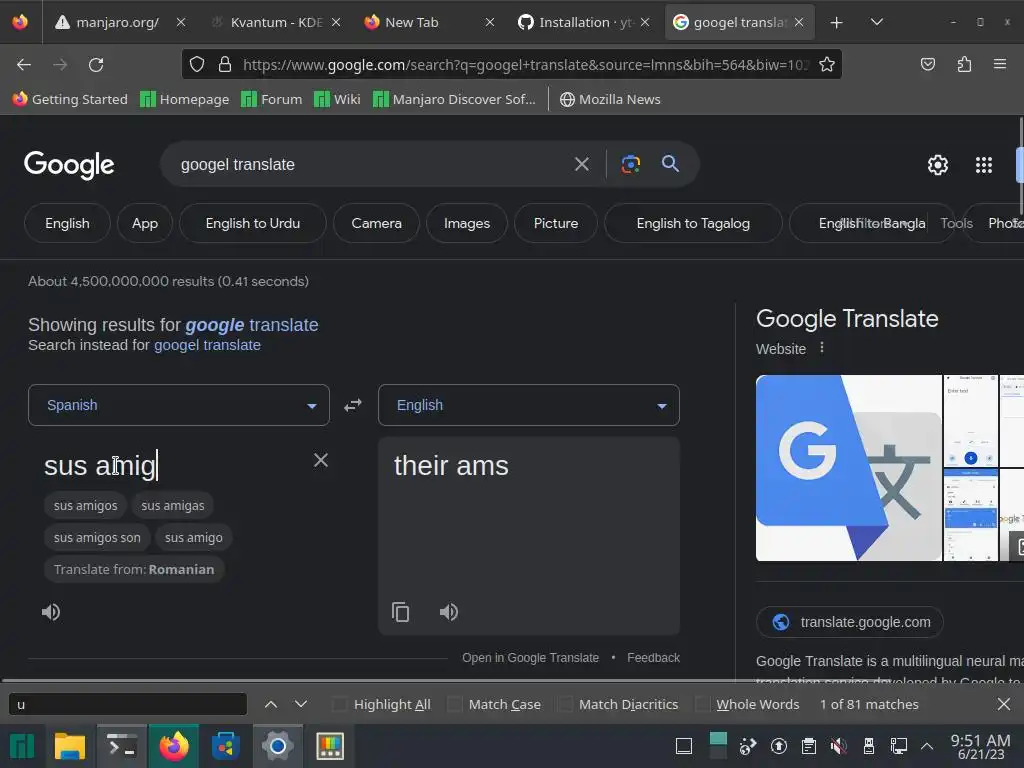The width and height of the screenshot is (1024, 768).
Task: Select the 'English to Tagalog' filter chip
Action: pos(693,223)
